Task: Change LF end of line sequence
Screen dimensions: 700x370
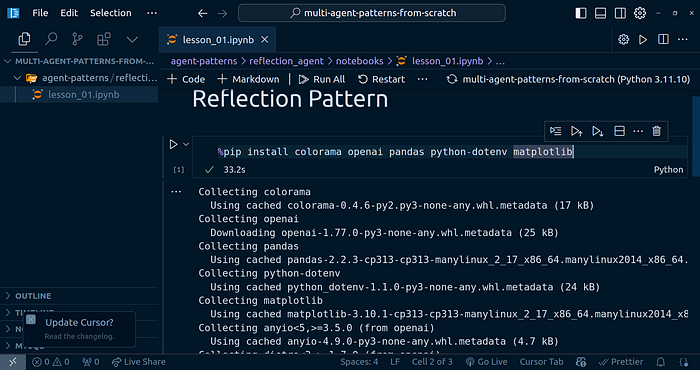Action: [x=395, y=362]
